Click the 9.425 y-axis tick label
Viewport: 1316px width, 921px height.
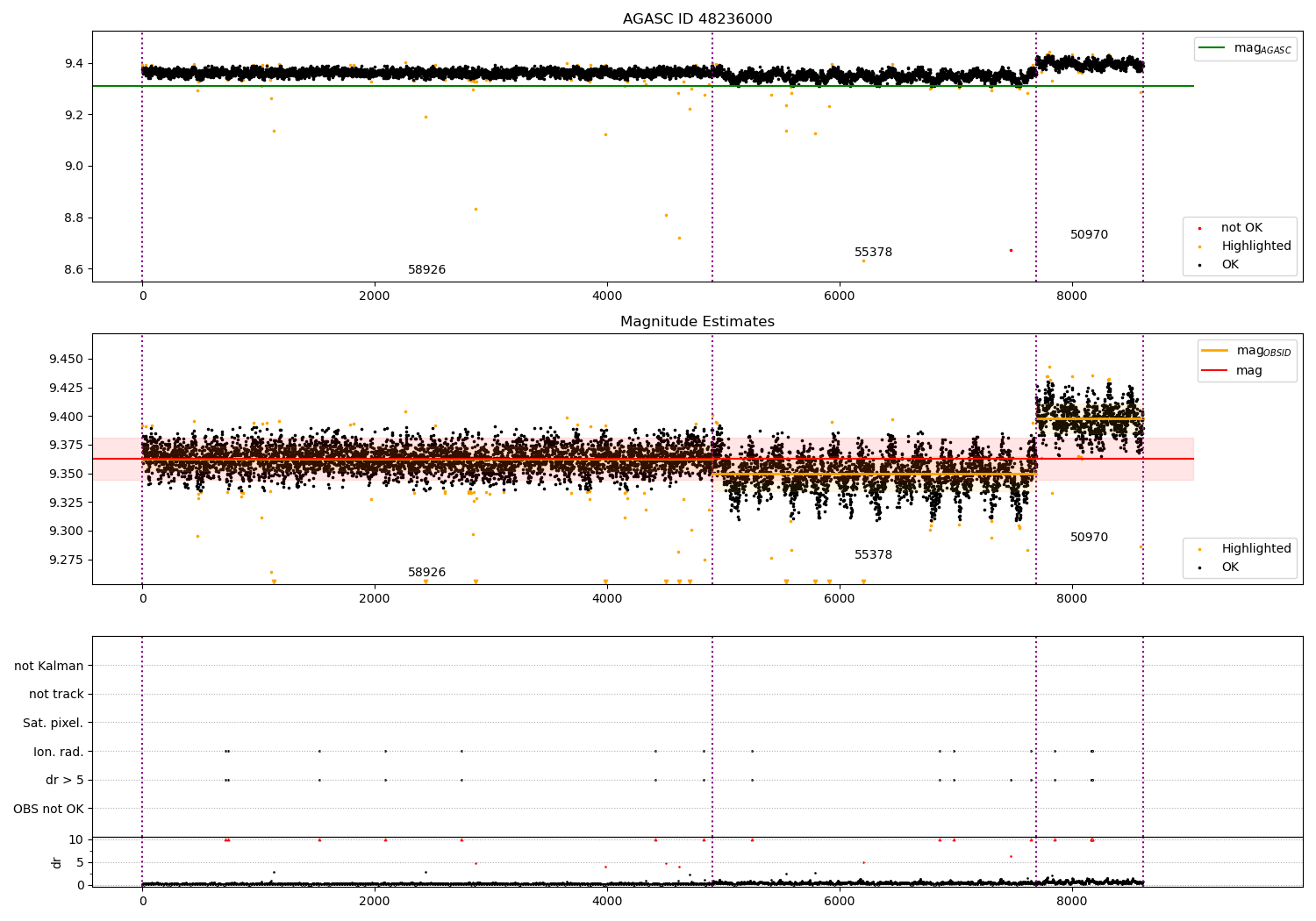pyautogui.click(x=67, y=389)
